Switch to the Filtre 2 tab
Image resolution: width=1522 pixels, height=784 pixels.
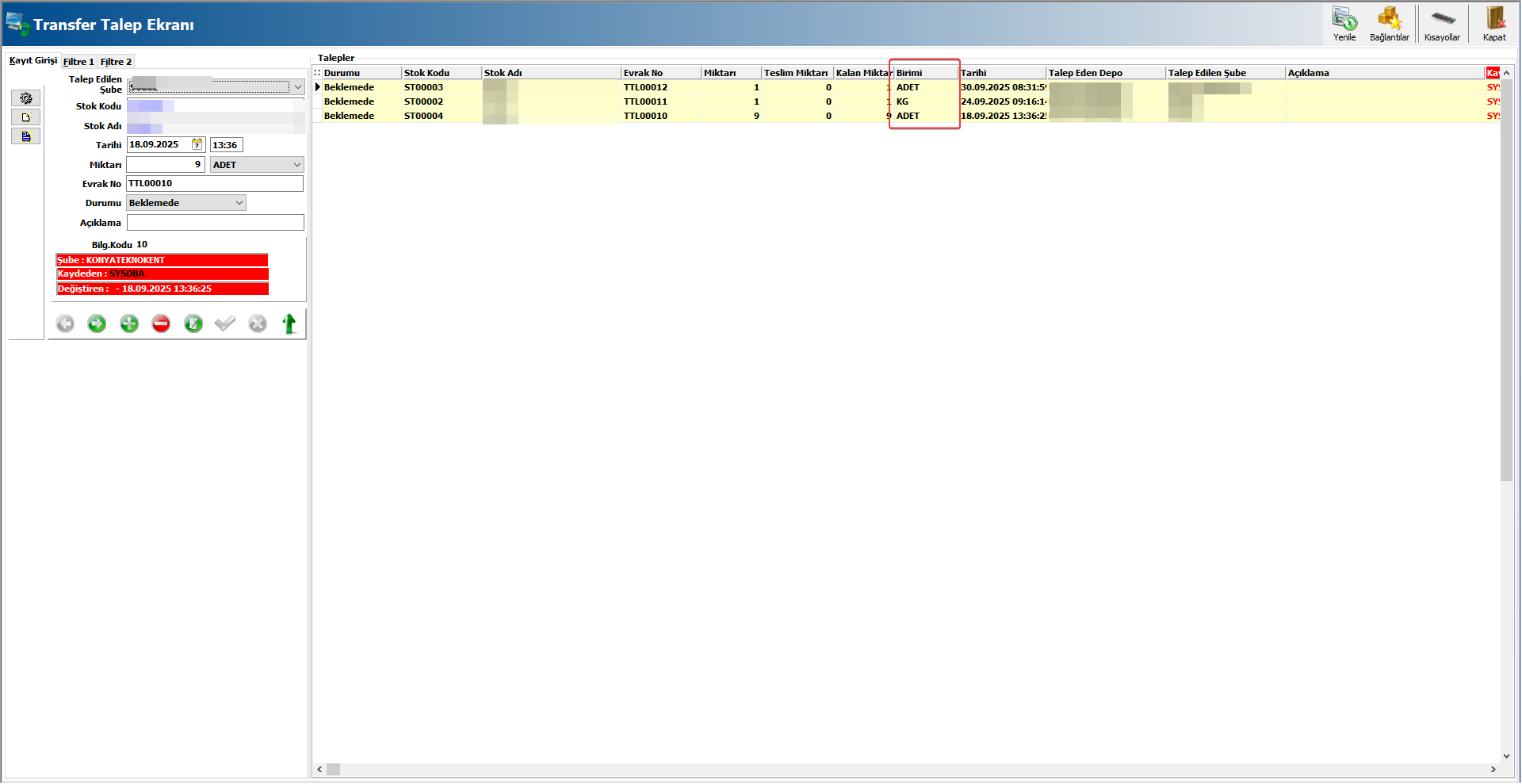(116, 62)
